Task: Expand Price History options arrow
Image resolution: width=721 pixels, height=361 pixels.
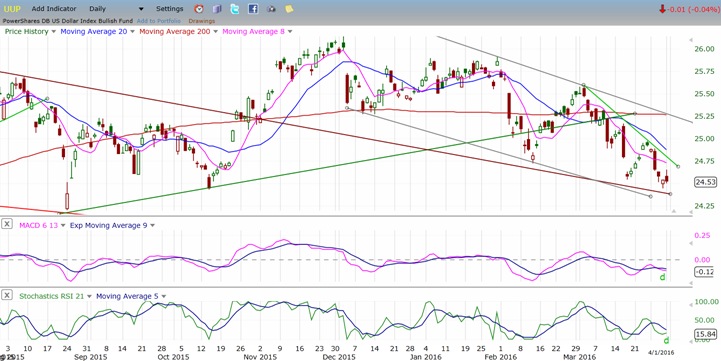Action: (x=54, y=32)
